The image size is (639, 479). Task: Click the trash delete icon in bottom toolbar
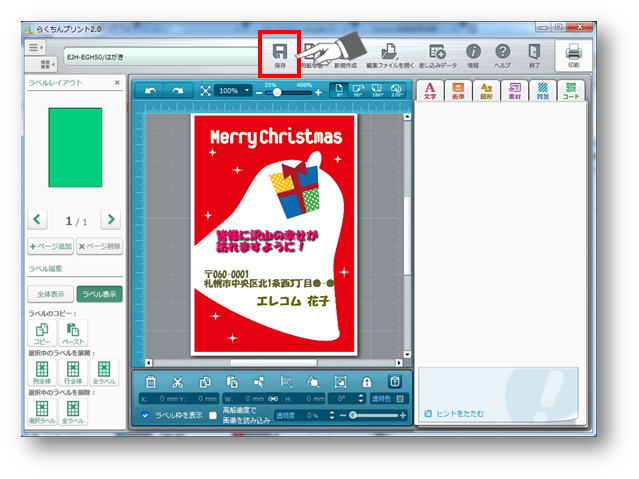click(x=151, y=382)
